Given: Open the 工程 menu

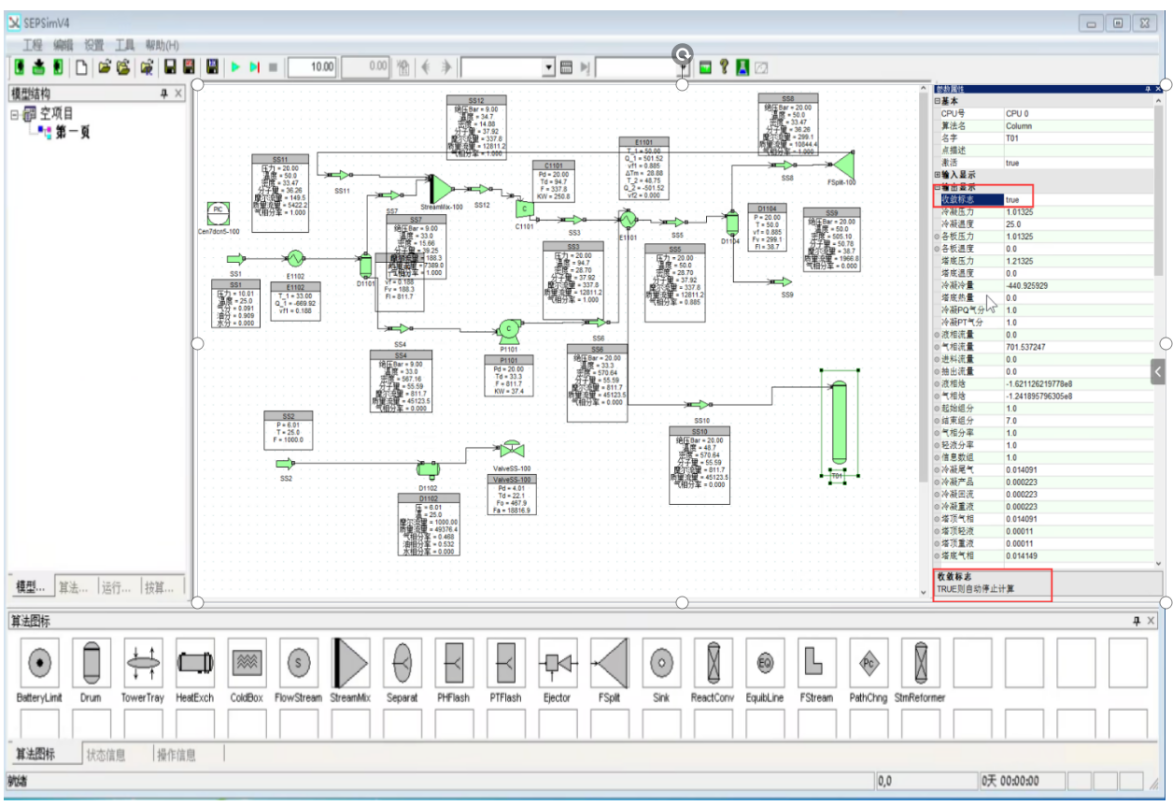Looking at the screenshot, I should 33,46.
